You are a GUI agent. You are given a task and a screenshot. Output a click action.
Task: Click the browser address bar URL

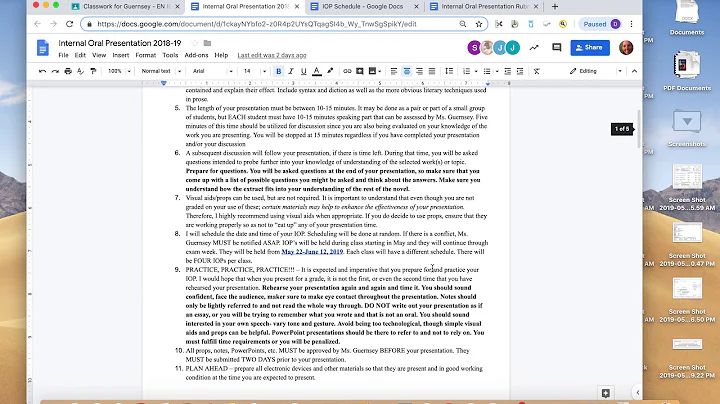pos(257,24)
